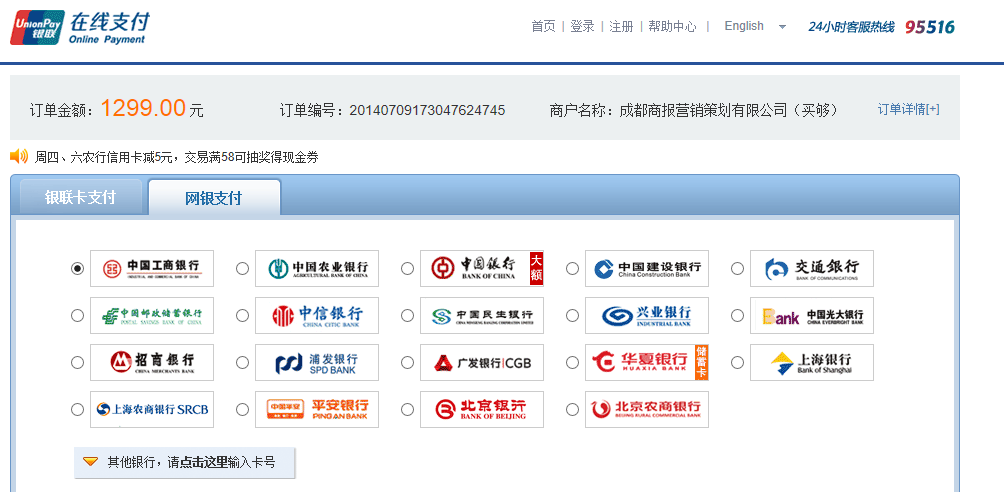Select the Minsheng Bank radio button
Image resolution: width=1004 pixels, height=492 pixels.
pos(407,315)
